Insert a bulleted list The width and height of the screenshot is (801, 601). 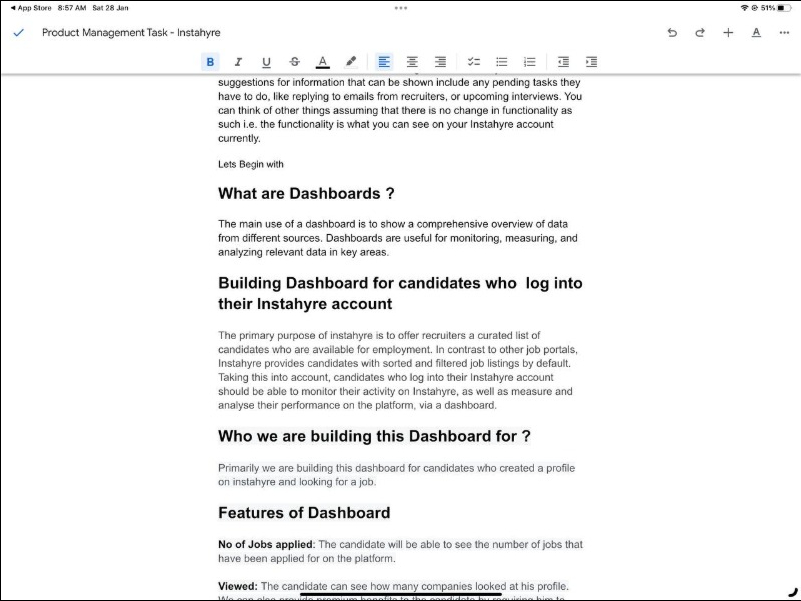tap(502, 62)
